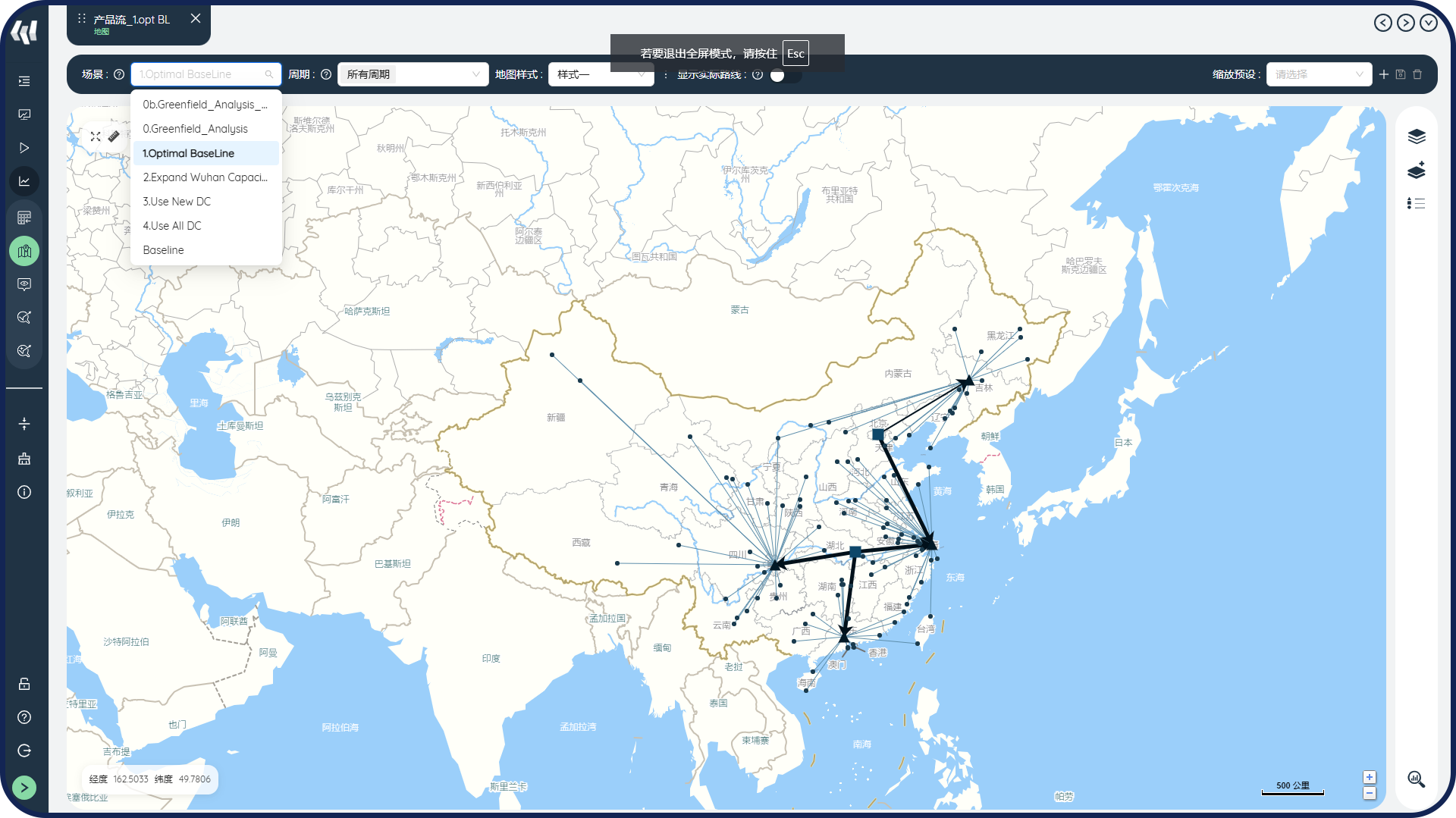Open the menu list icon in sidebar
This screenshot has height=818, width=1456.
coord(24,81)
